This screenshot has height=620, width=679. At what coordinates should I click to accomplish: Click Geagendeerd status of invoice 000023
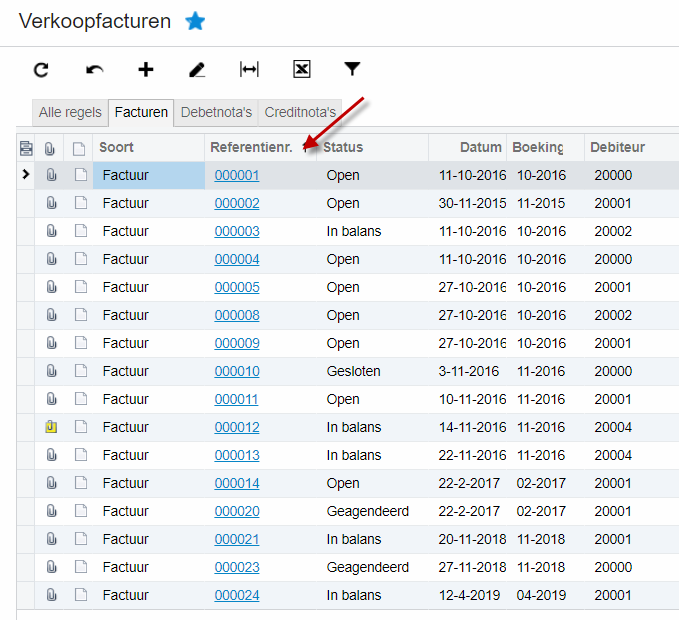click(x=368, y=567)
